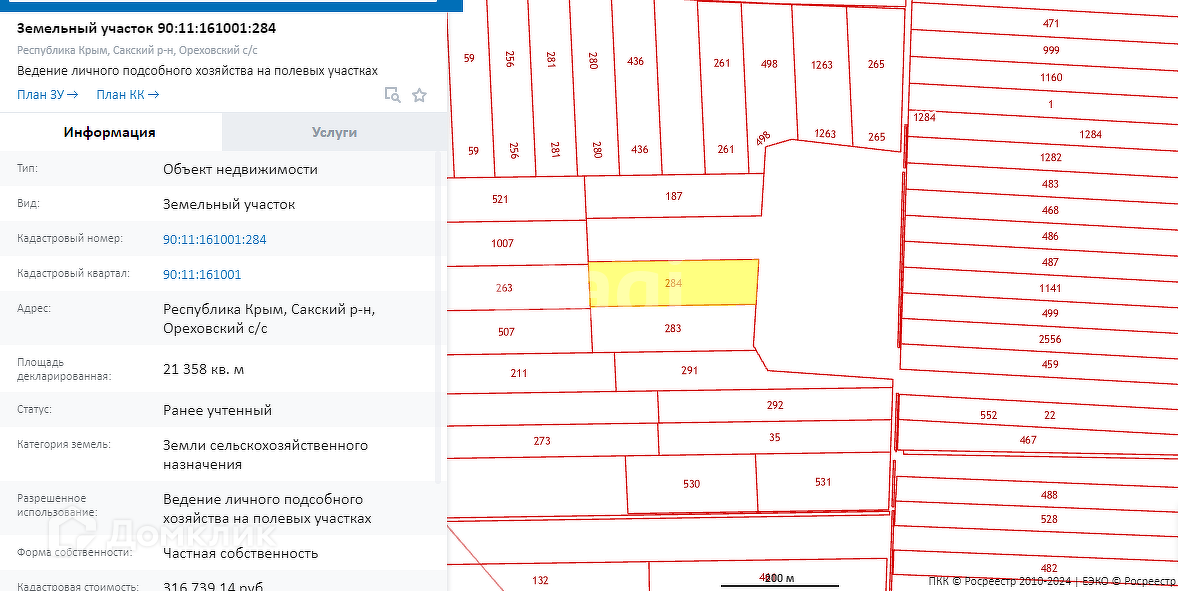Add parcel to favorites with star icon
Image resolution: width=1178 pixels, height=591 pixels.
[419, 95]
